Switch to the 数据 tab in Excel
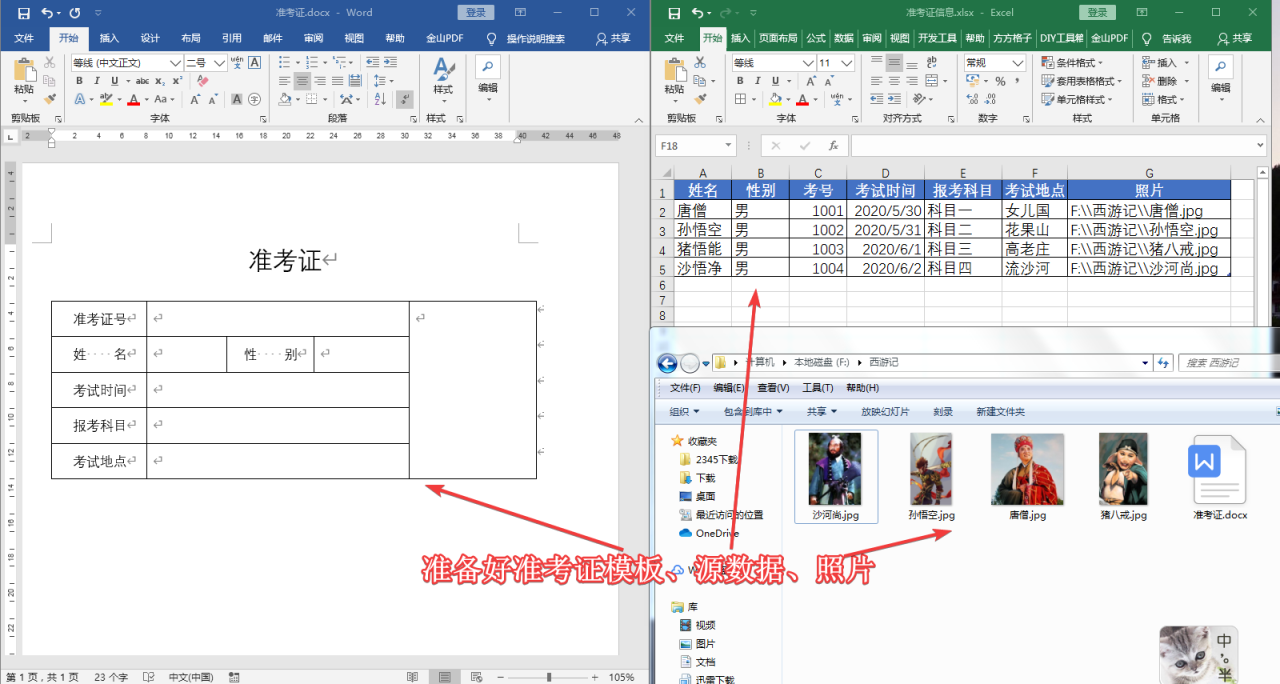The width and height of the screenshot is (1280, 684). tap(844, 38)
